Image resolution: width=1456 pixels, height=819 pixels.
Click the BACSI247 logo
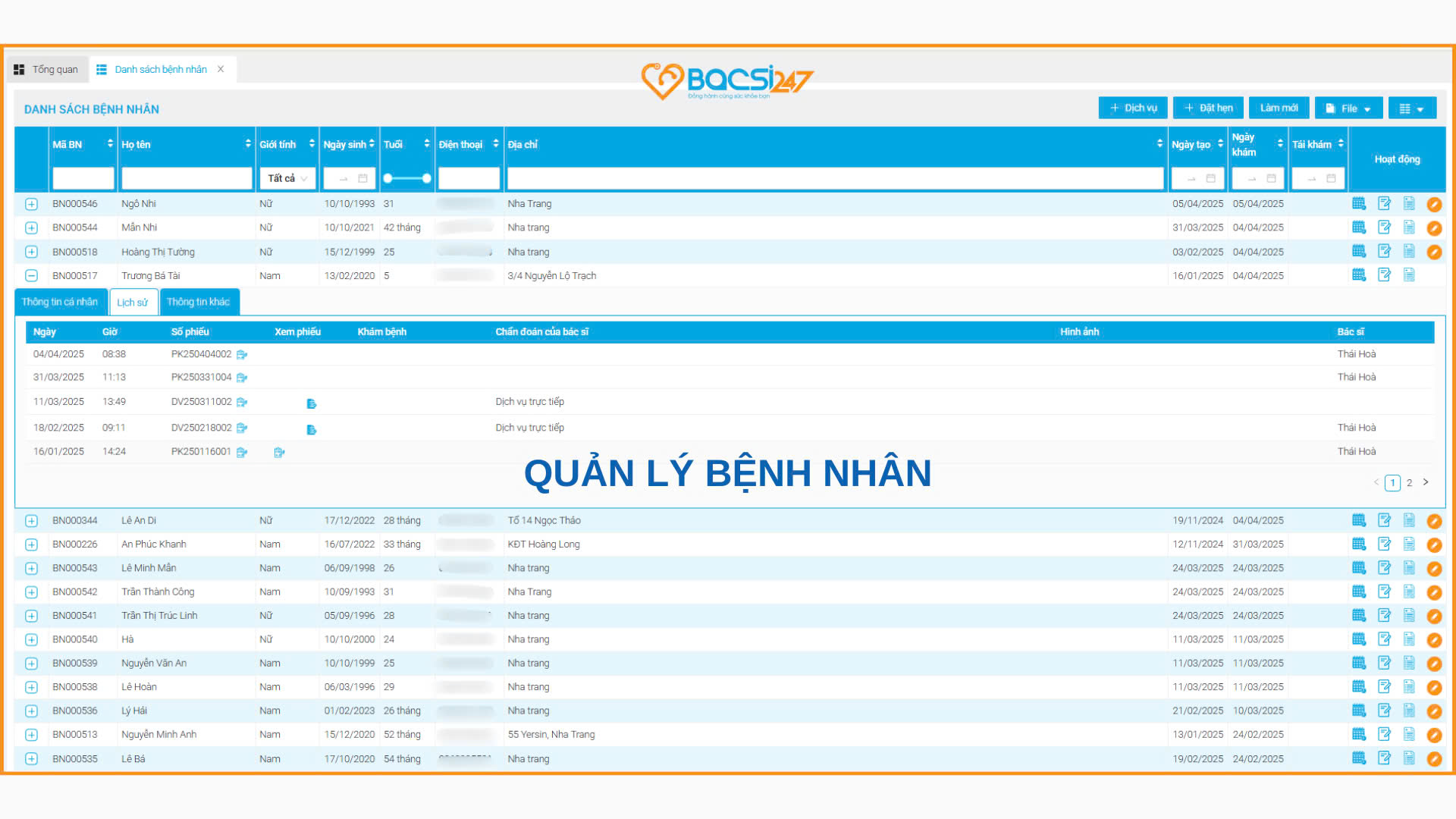point(727,81)
